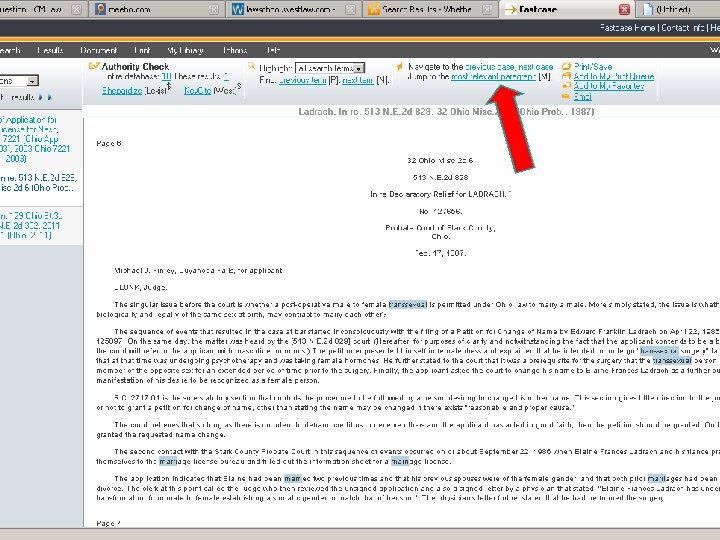Screen dimensions: 720x540
Task: Open the Document menu
Action: coord(98,50)
